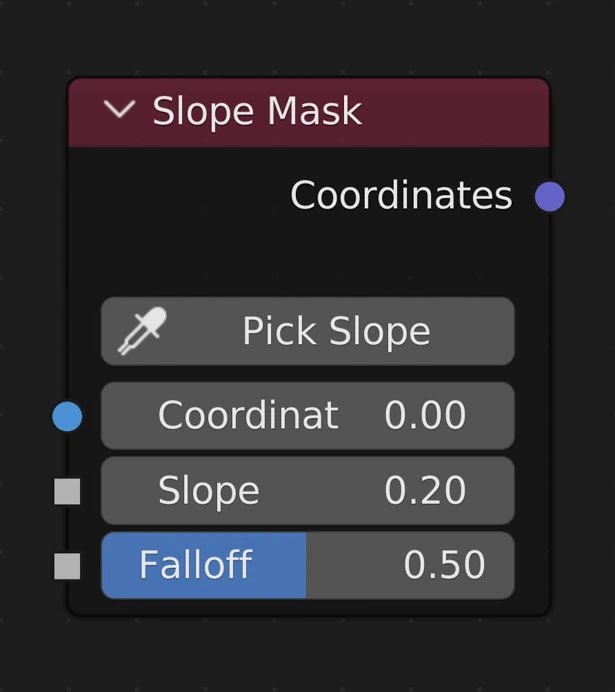The width and height of the screenshot is (615, 692).
Task: Click the Slope label text
Action: click(x=208, y=491)
